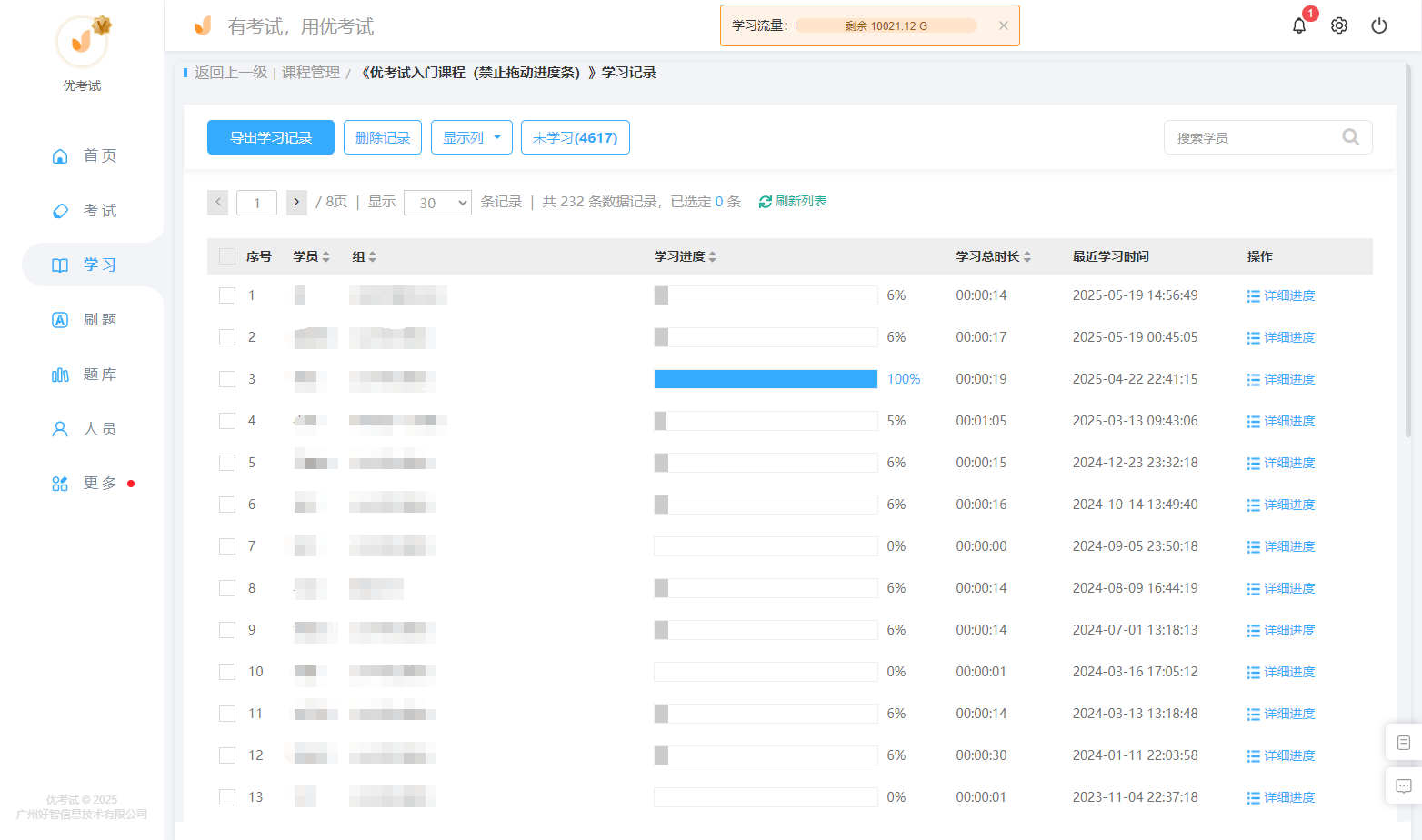
Task: Click duration 00:01:05 in row 4
Action: point(981,421)
